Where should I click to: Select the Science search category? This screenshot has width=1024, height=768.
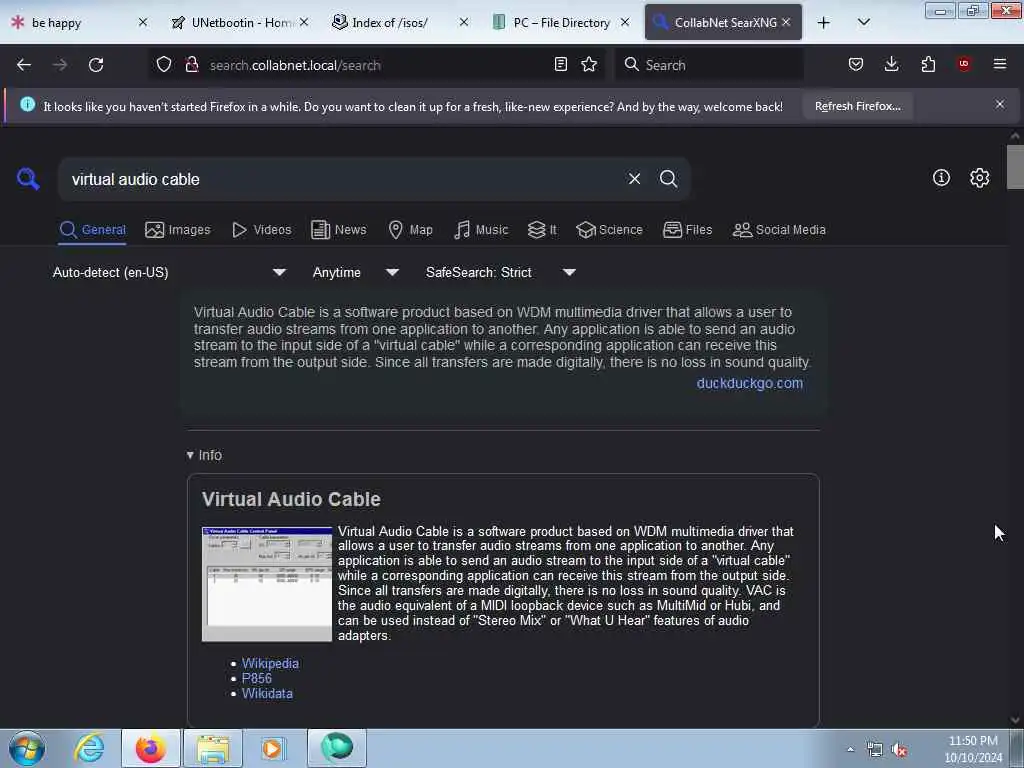point(609,230)
